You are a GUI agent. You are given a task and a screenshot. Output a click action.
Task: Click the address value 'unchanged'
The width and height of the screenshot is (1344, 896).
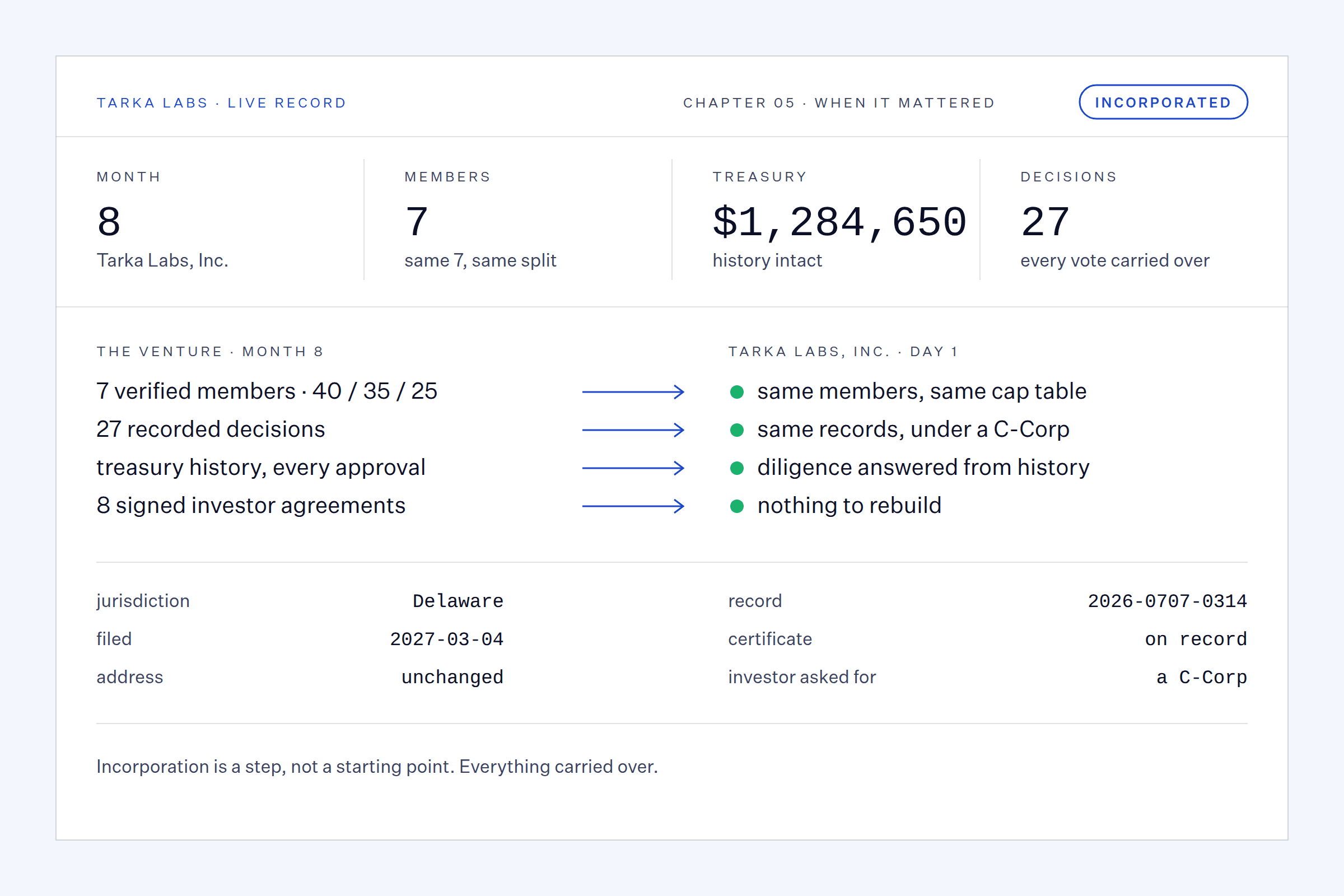pyautogui.click(x=452, y=677)
